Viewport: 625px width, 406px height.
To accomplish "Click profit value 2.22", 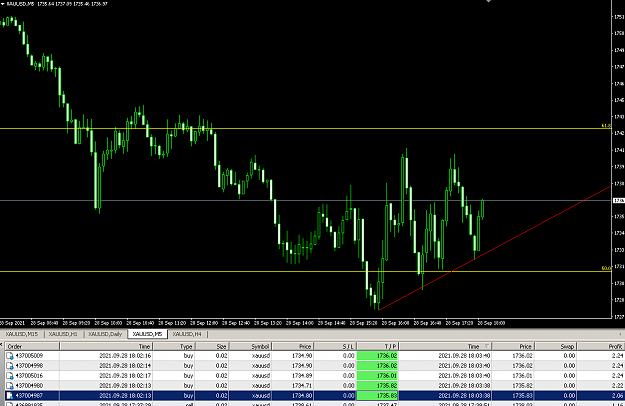I will 617,386.
